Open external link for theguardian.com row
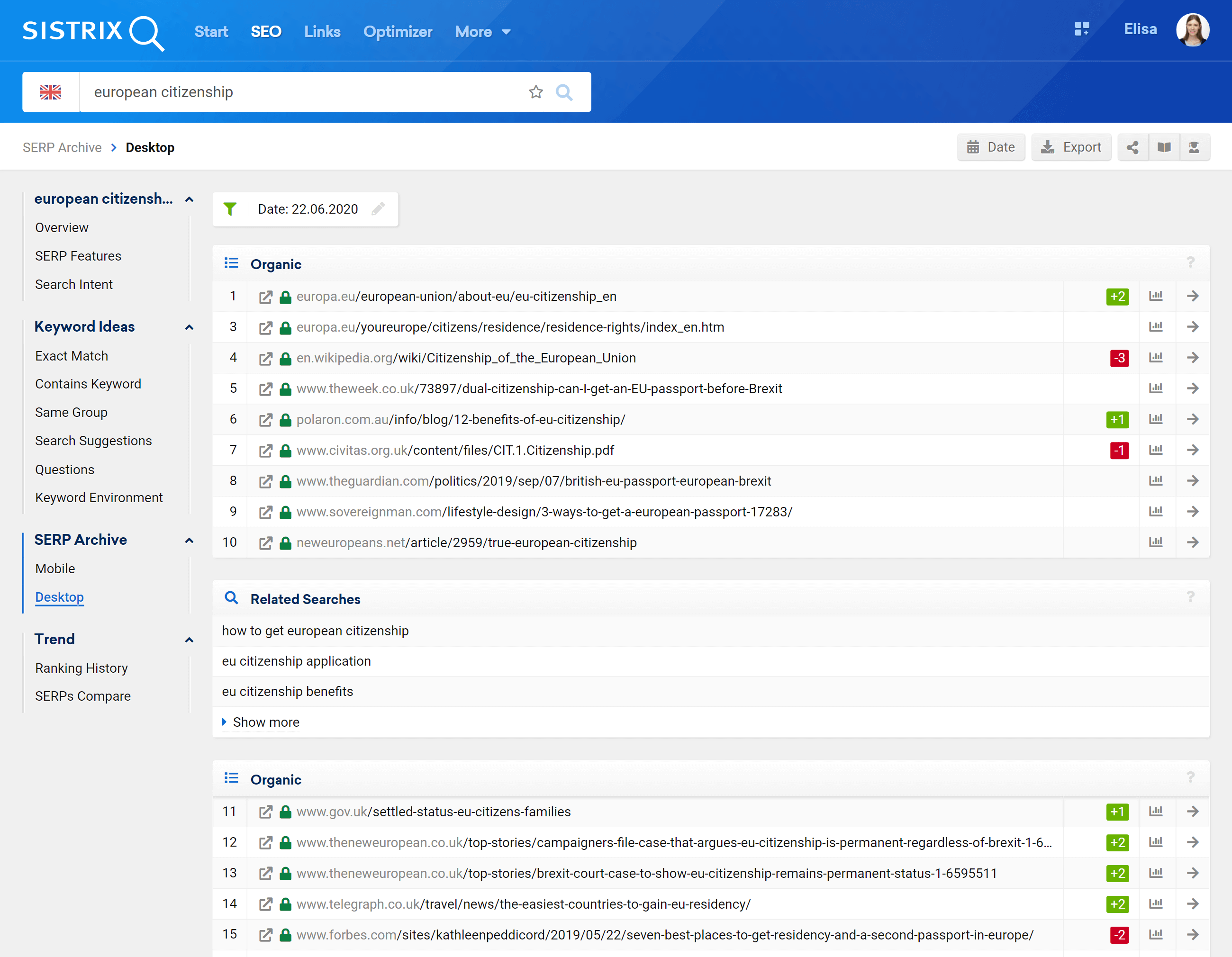The image size is (1232, 957). point(265,482)
